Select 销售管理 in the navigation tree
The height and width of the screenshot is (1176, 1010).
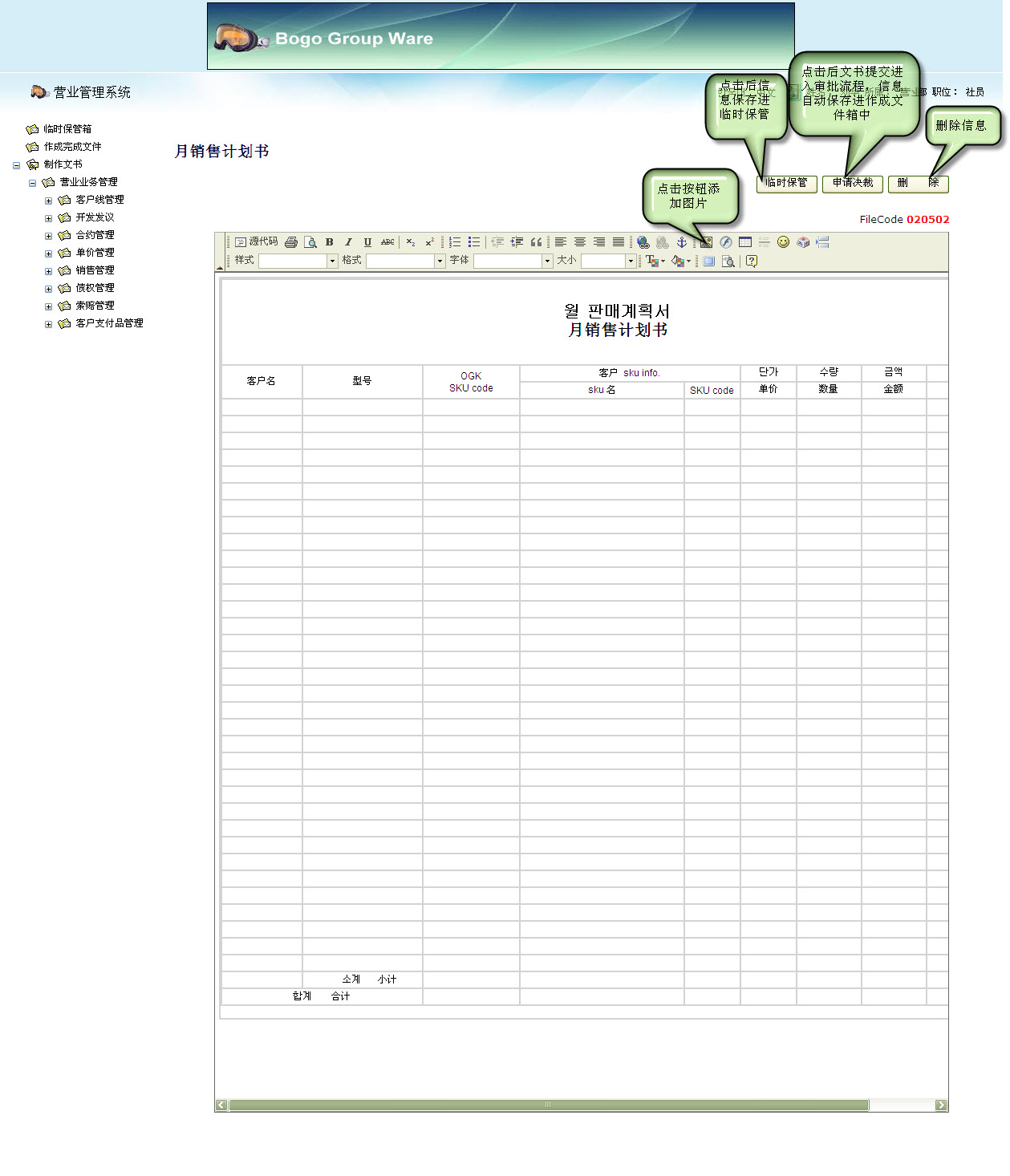[95, 270]
